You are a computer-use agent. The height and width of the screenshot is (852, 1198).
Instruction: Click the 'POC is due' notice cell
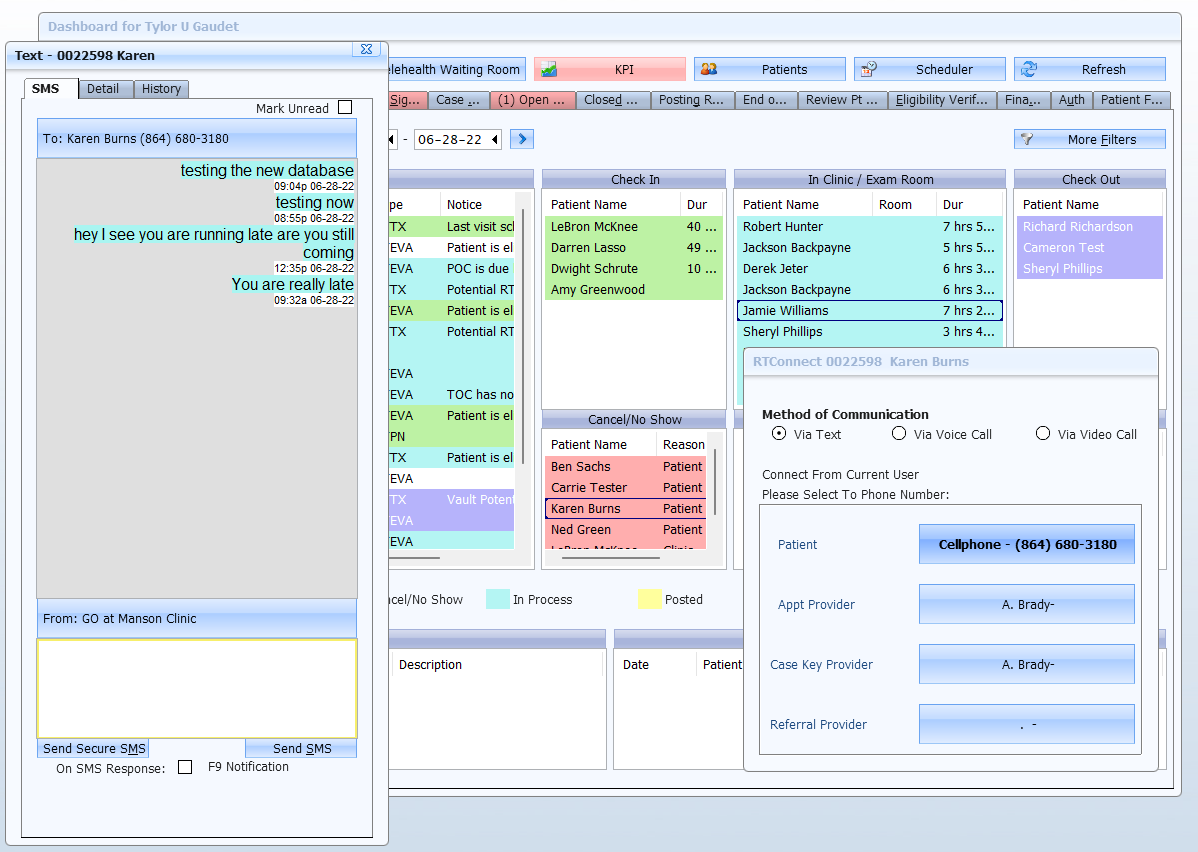478,268
